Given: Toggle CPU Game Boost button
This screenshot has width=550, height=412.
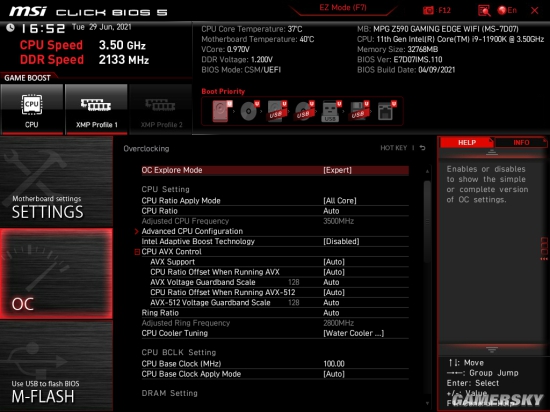Looking at the screenshot, I should 32,109.
